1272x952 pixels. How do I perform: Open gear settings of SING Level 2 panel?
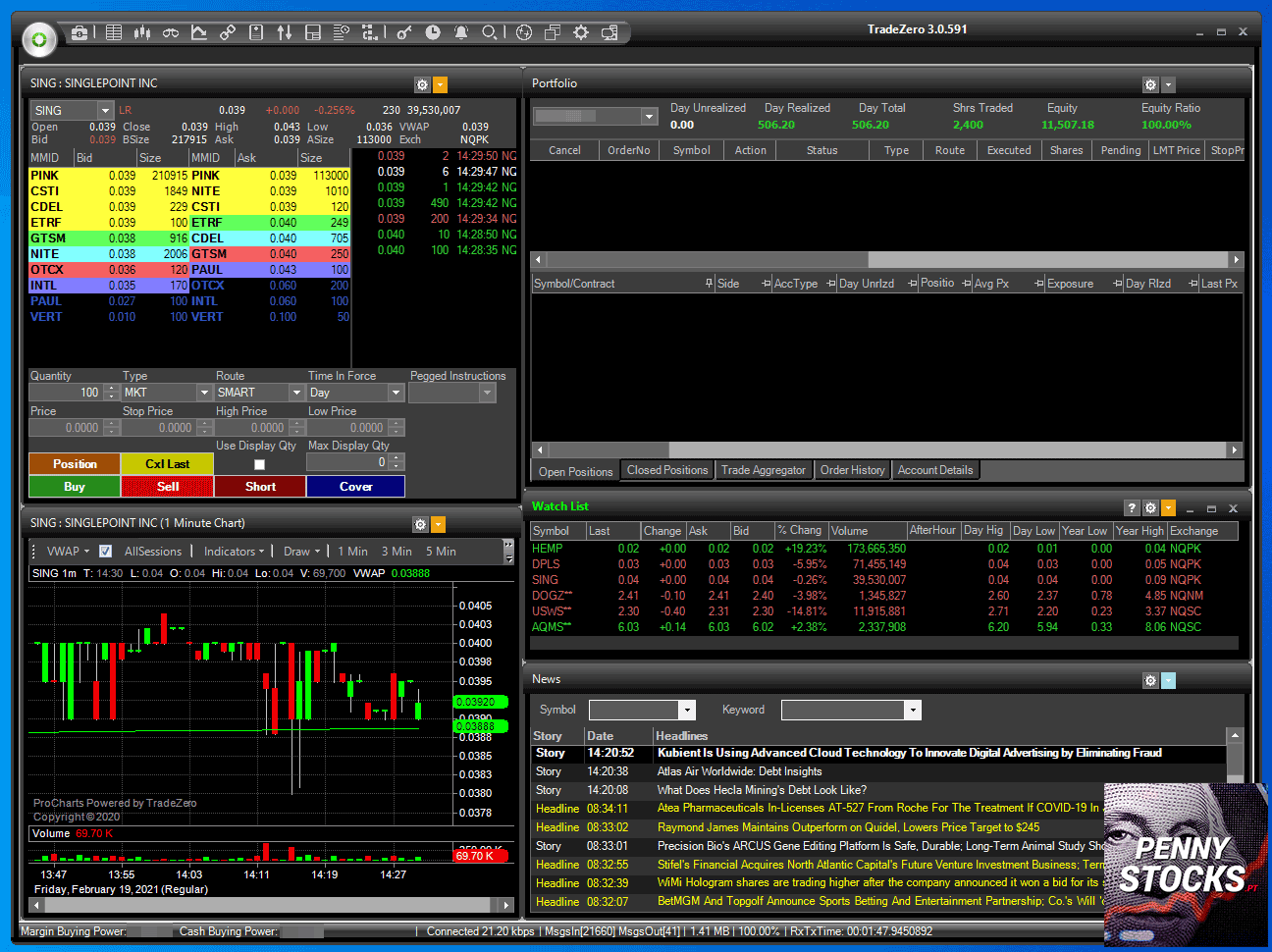tap(422, 85)
